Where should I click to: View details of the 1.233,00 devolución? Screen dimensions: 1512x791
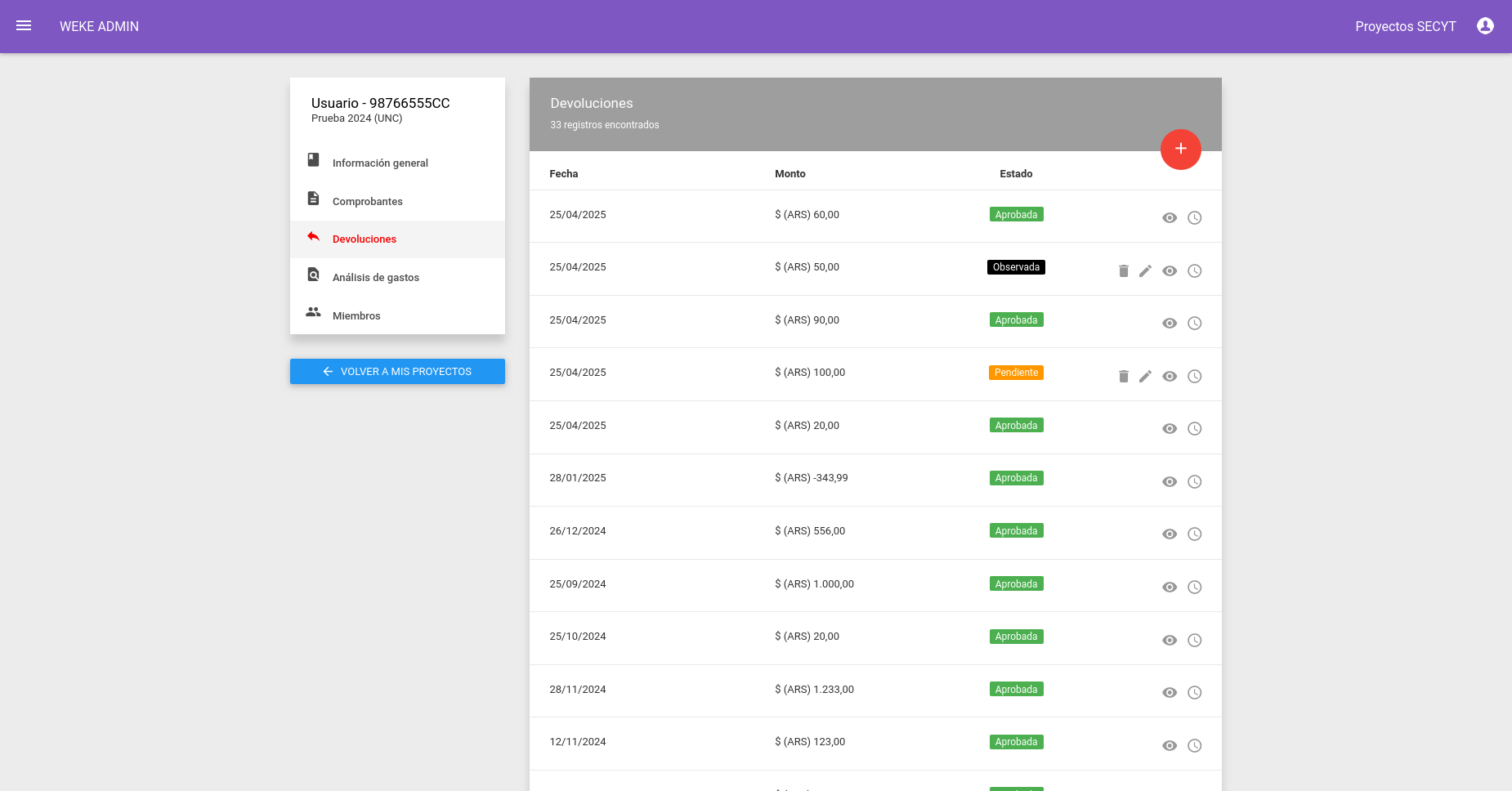coord(1170,693)
